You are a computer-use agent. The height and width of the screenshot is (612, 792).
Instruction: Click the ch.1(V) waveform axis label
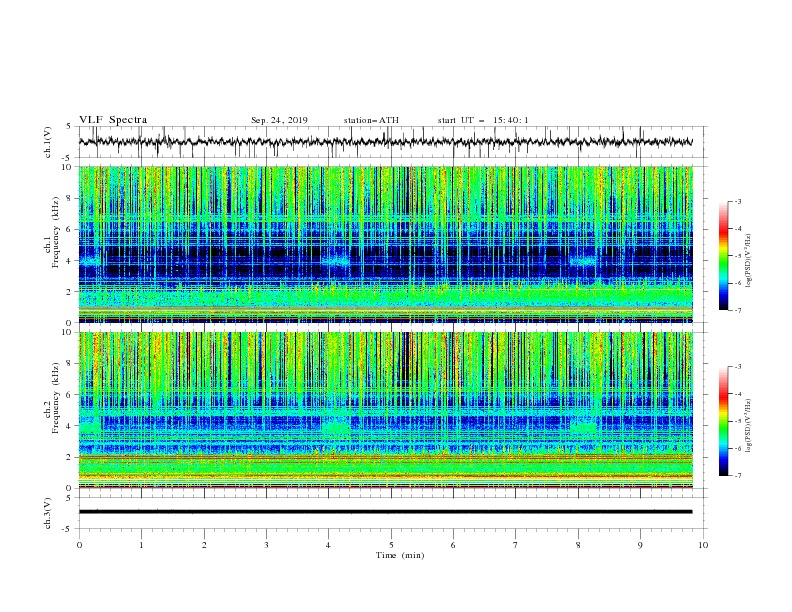point(48,142)
